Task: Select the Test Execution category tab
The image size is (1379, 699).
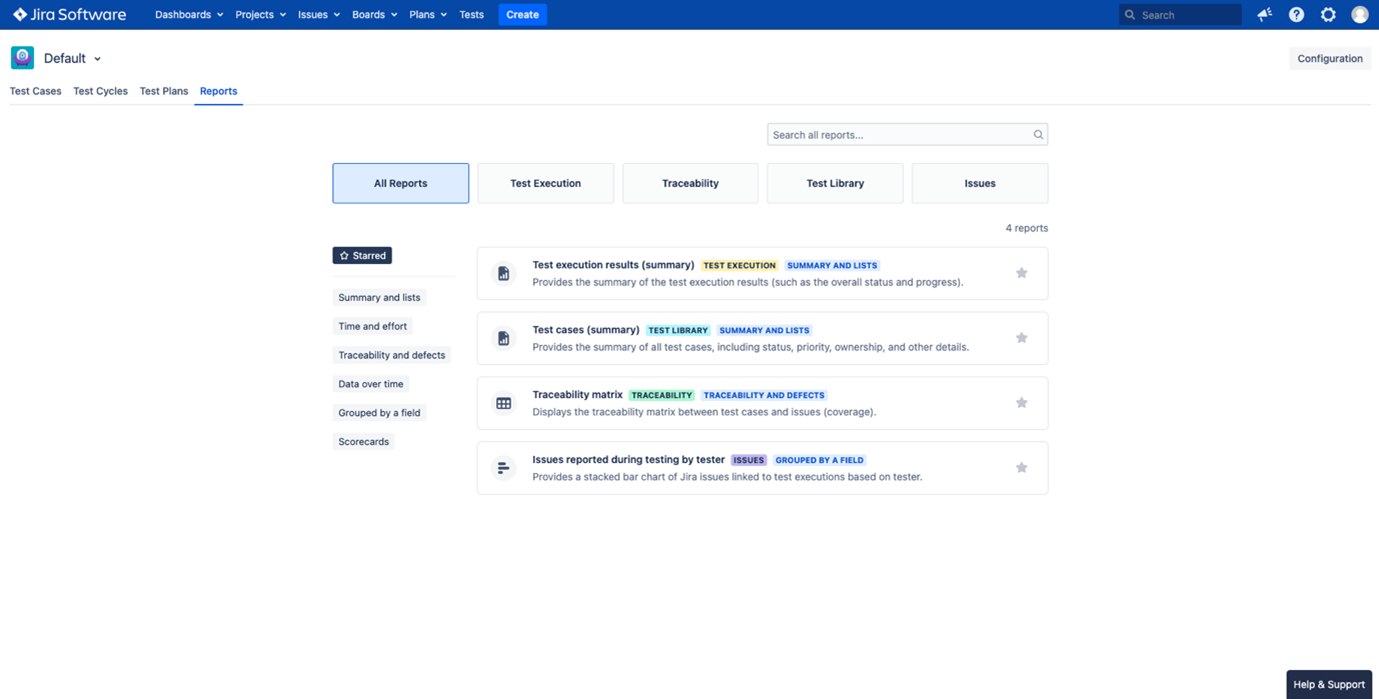Action: tap(545, 184)
